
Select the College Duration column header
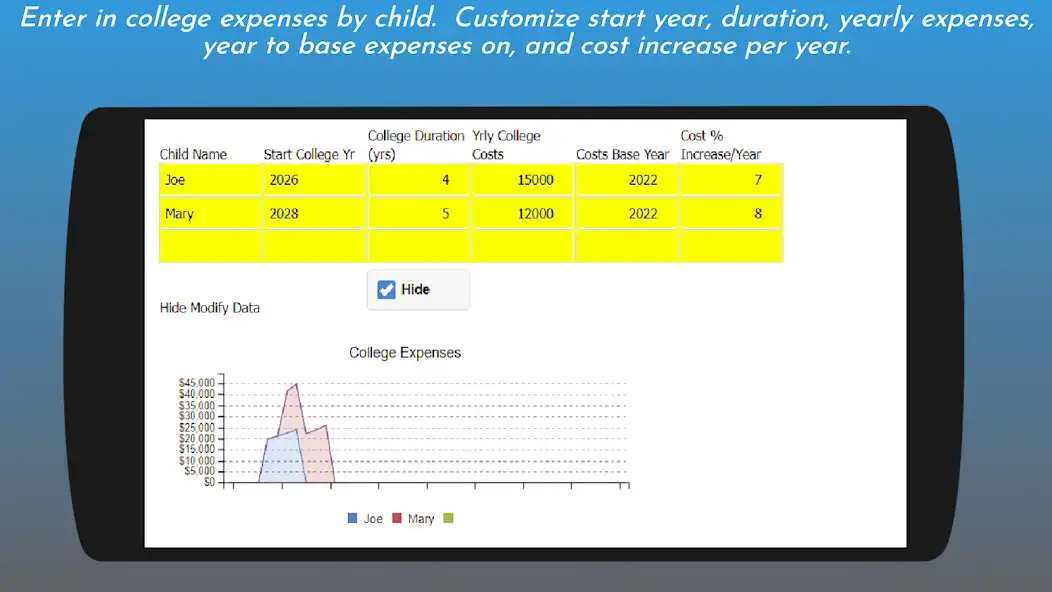(416, 145)
